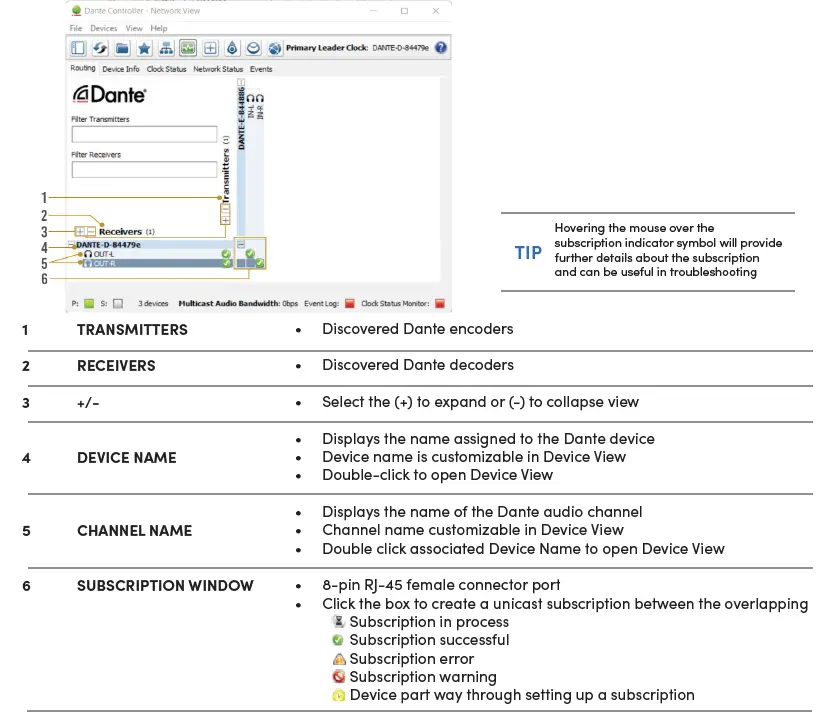826x716 pixels.
Task: Collapse the DANTE-E-844886 transmitter column
Action: pos(241,82)
